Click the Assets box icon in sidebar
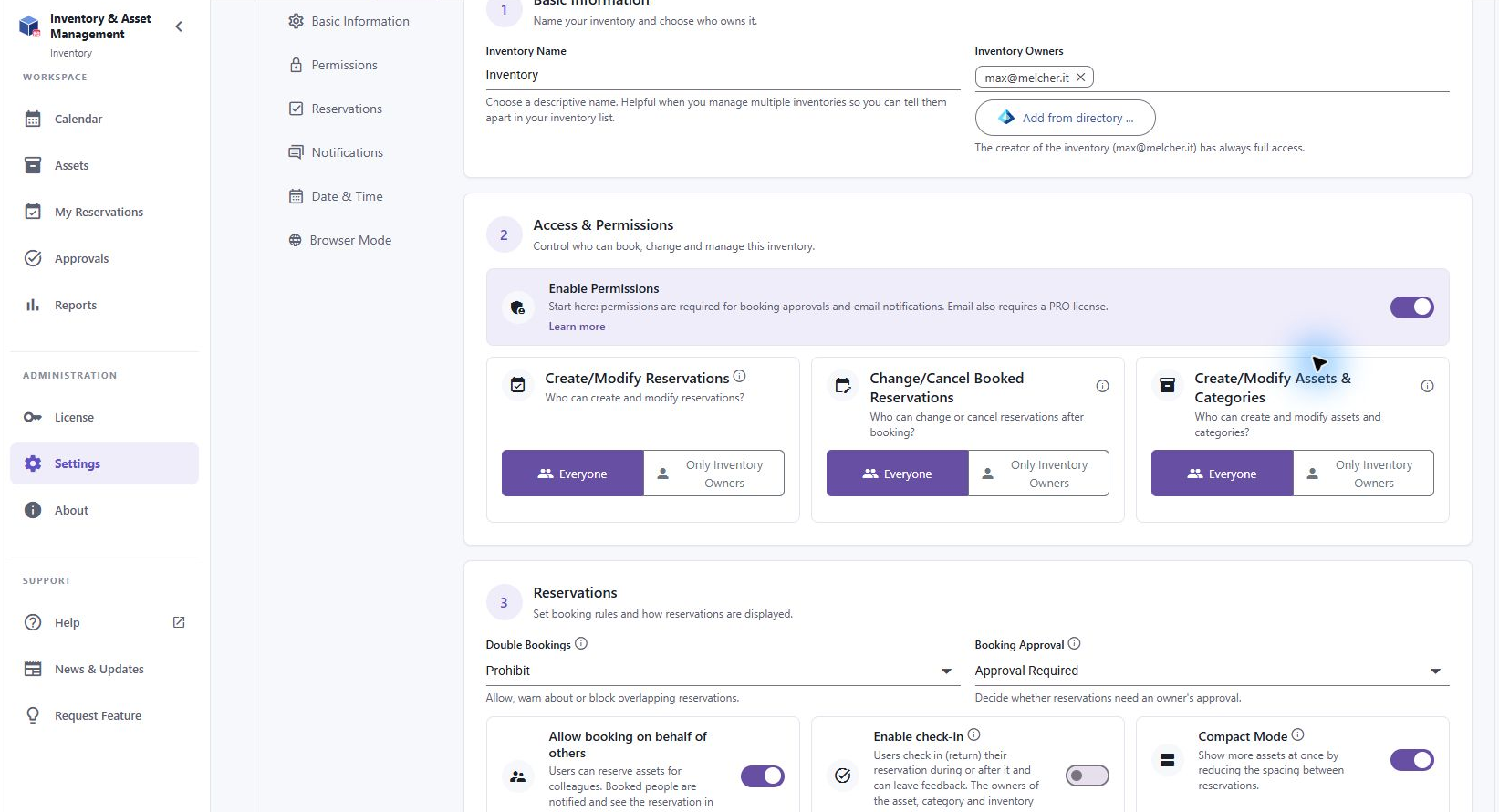This screenshot has width=1499, height=812. tap(33, 165)
